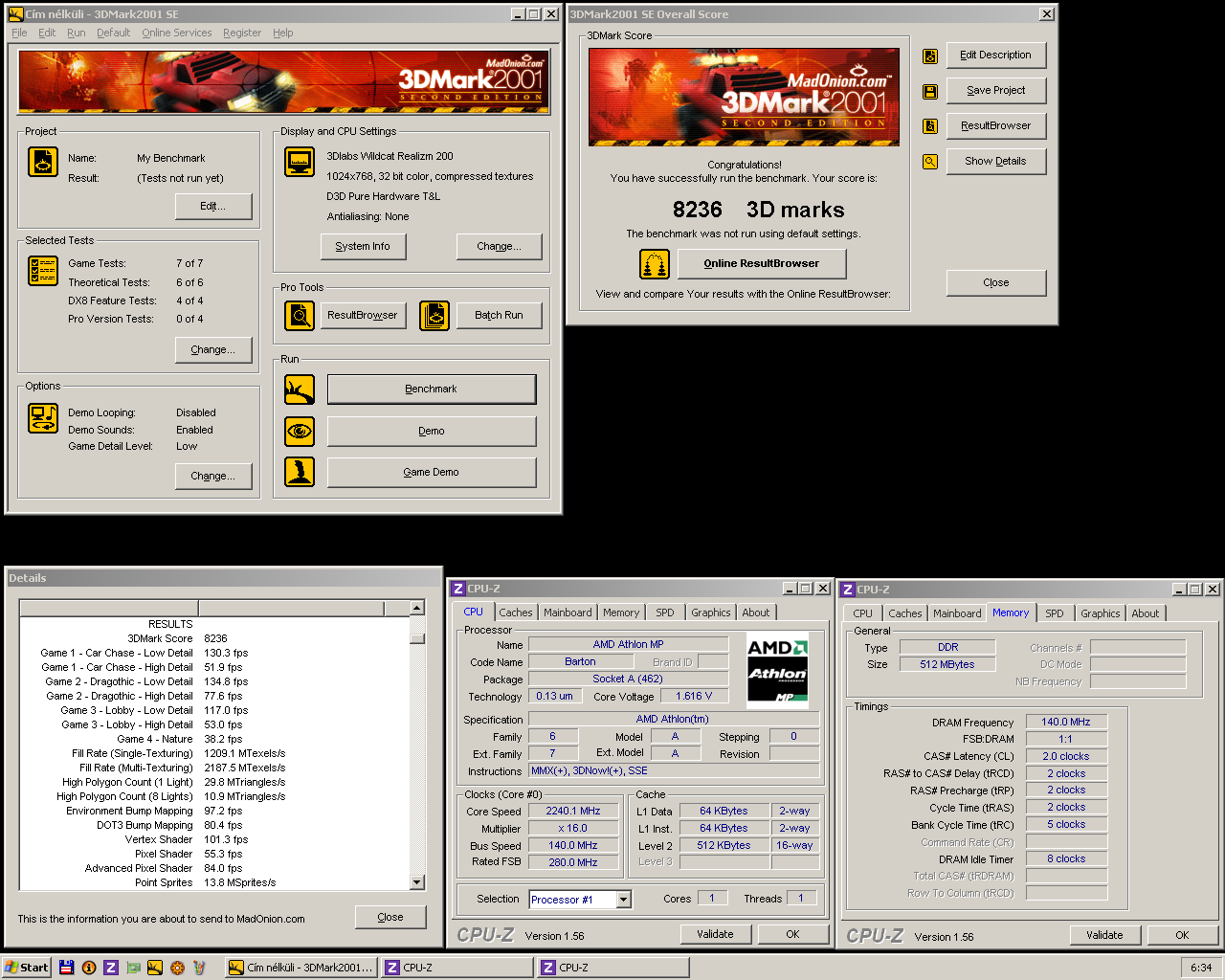The width and height of the screenshot is (1225, 980).
Task: Start the Benchmark run
Action: point(432,390)
